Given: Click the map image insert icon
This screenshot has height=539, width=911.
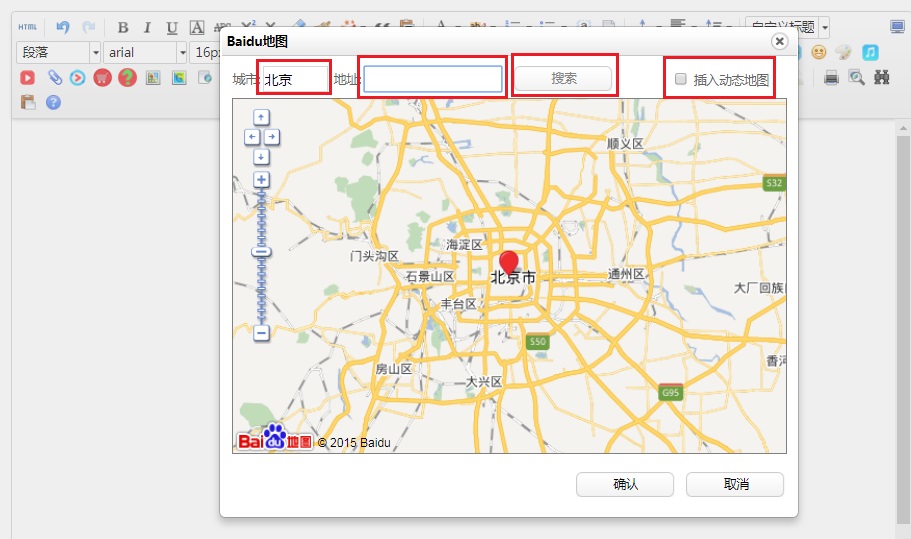Looking at the screenshot, I should (153, 77).
